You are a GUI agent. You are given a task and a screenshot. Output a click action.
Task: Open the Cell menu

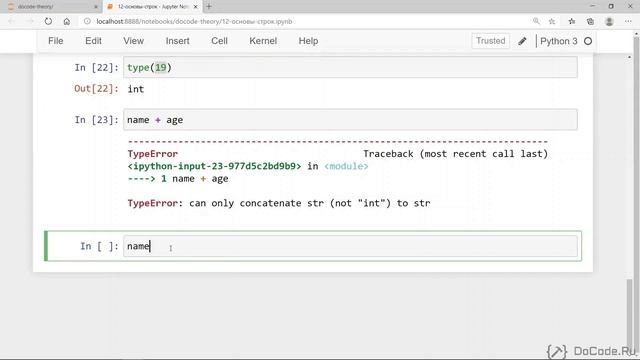click(x=219, y=41)
